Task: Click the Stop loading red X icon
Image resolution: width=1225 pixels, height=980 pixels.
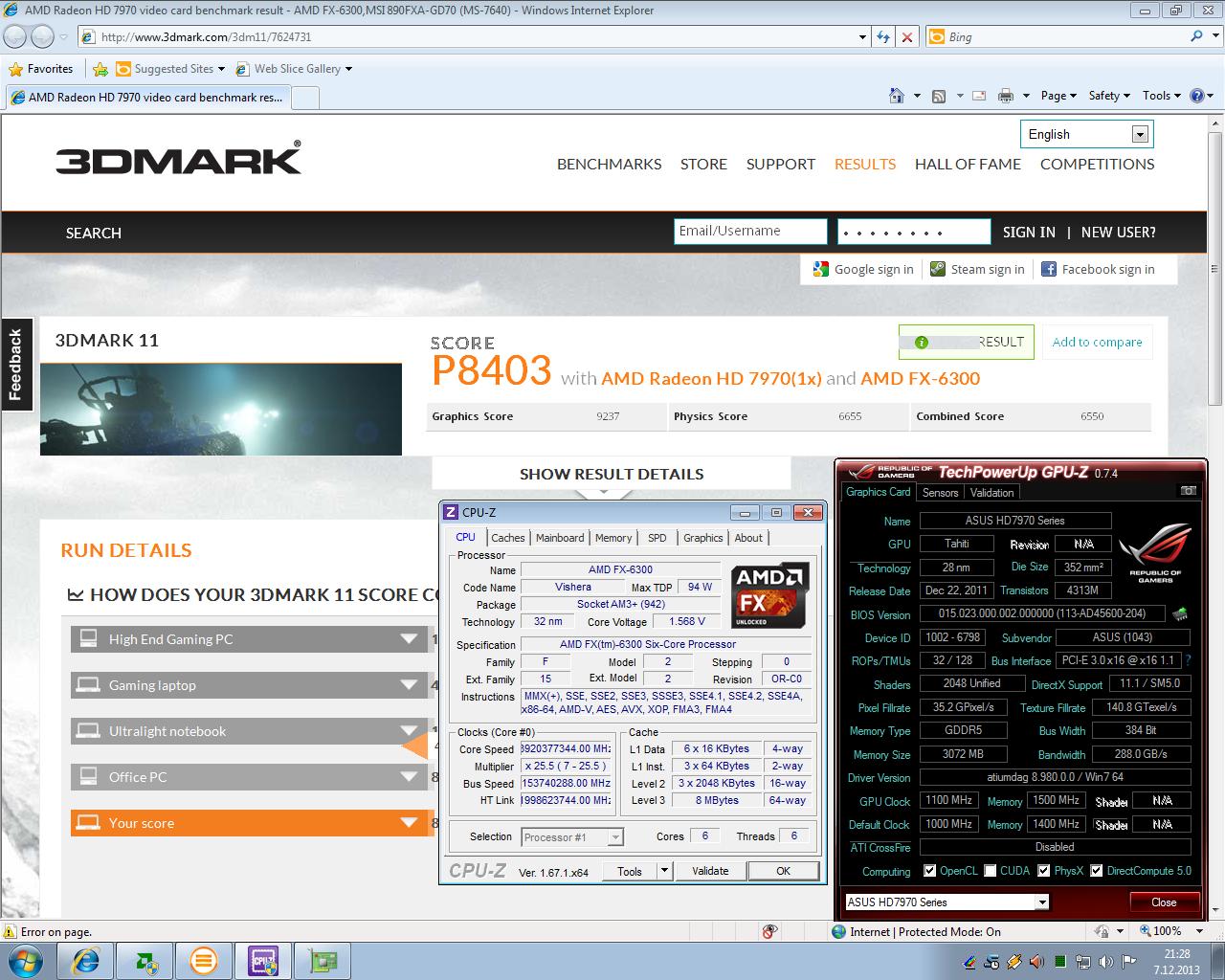Action: 907,36
